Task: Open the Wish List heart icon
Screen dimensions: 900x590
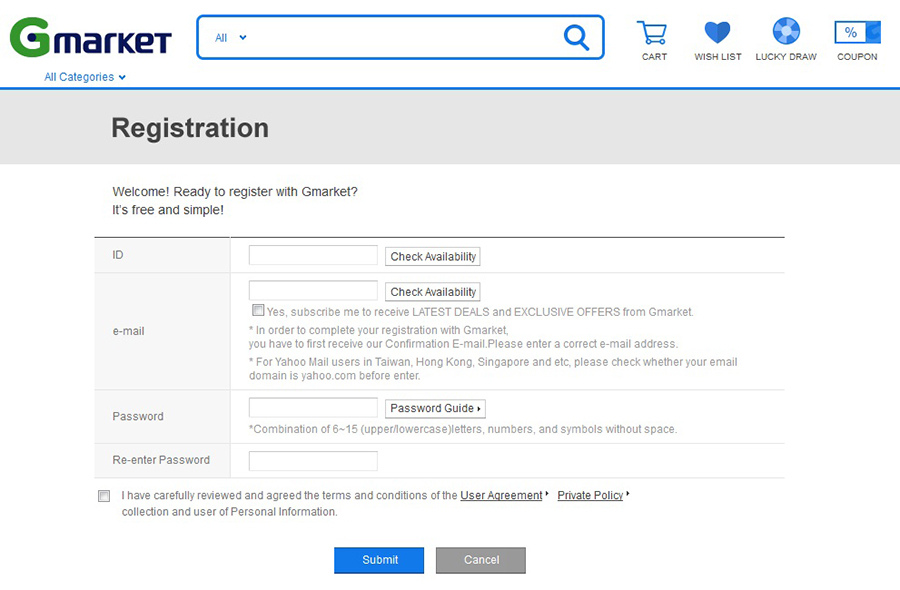Action: (717, 32)
